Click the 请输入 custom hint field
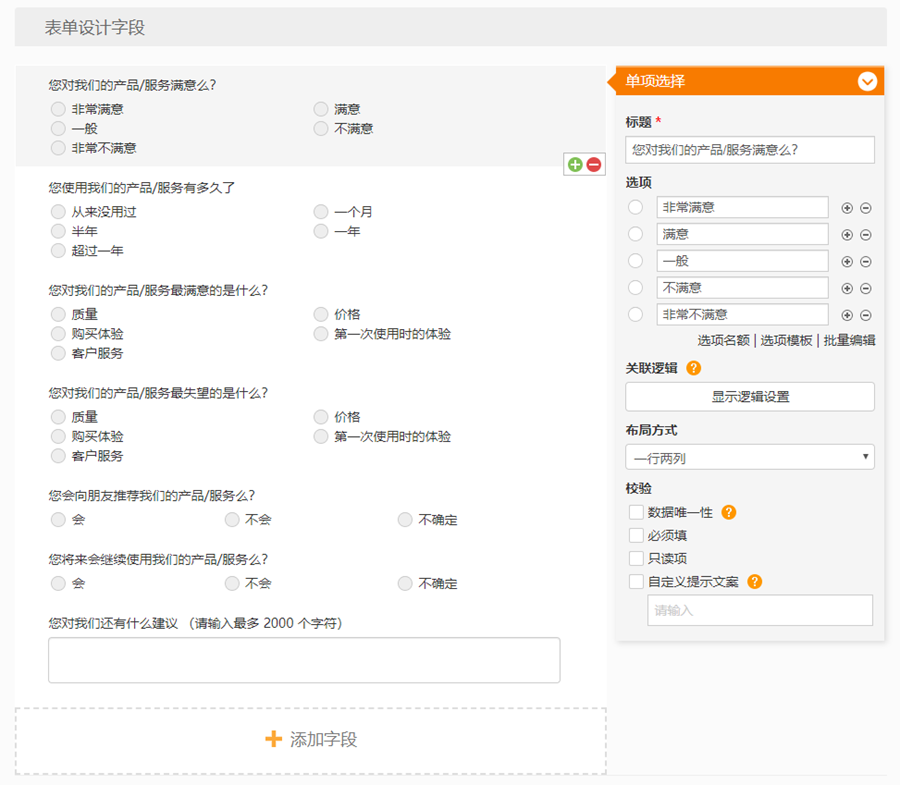Image resolution: width=900 pixels, height=785 pixels. [760, 610]
